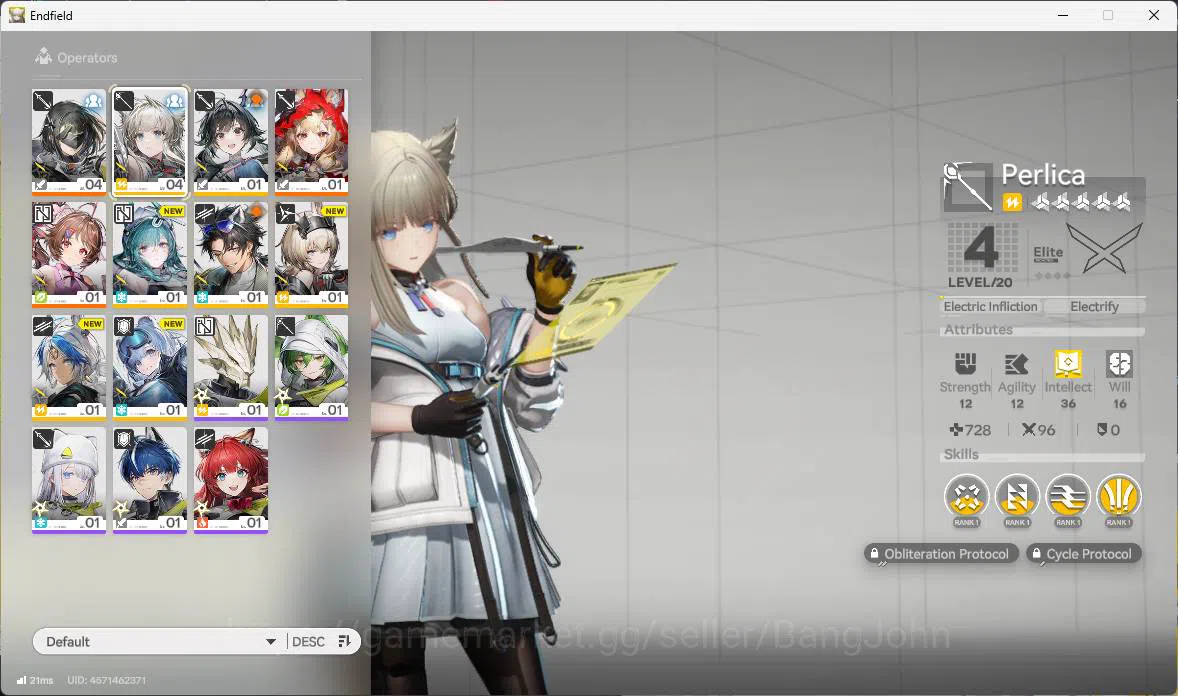Select Perlica's highlighted operator card

point(150,141)
